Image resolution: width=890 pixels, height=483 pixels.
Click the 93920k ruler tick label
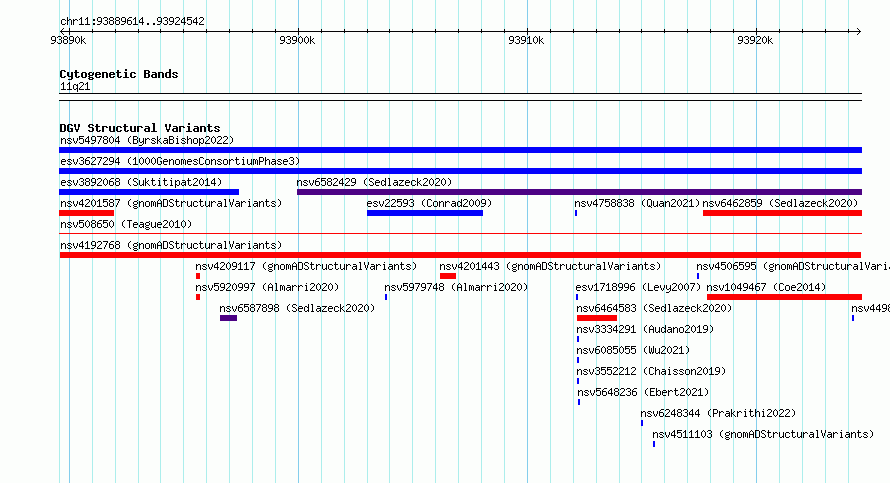[755, 40]
